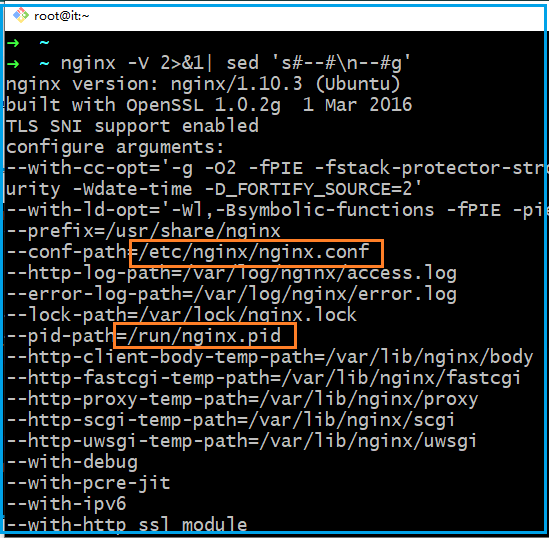Viewport: 549px width, 538px height.
Task: Click the TLS SNI support enabled line
Action: [132, 126]
